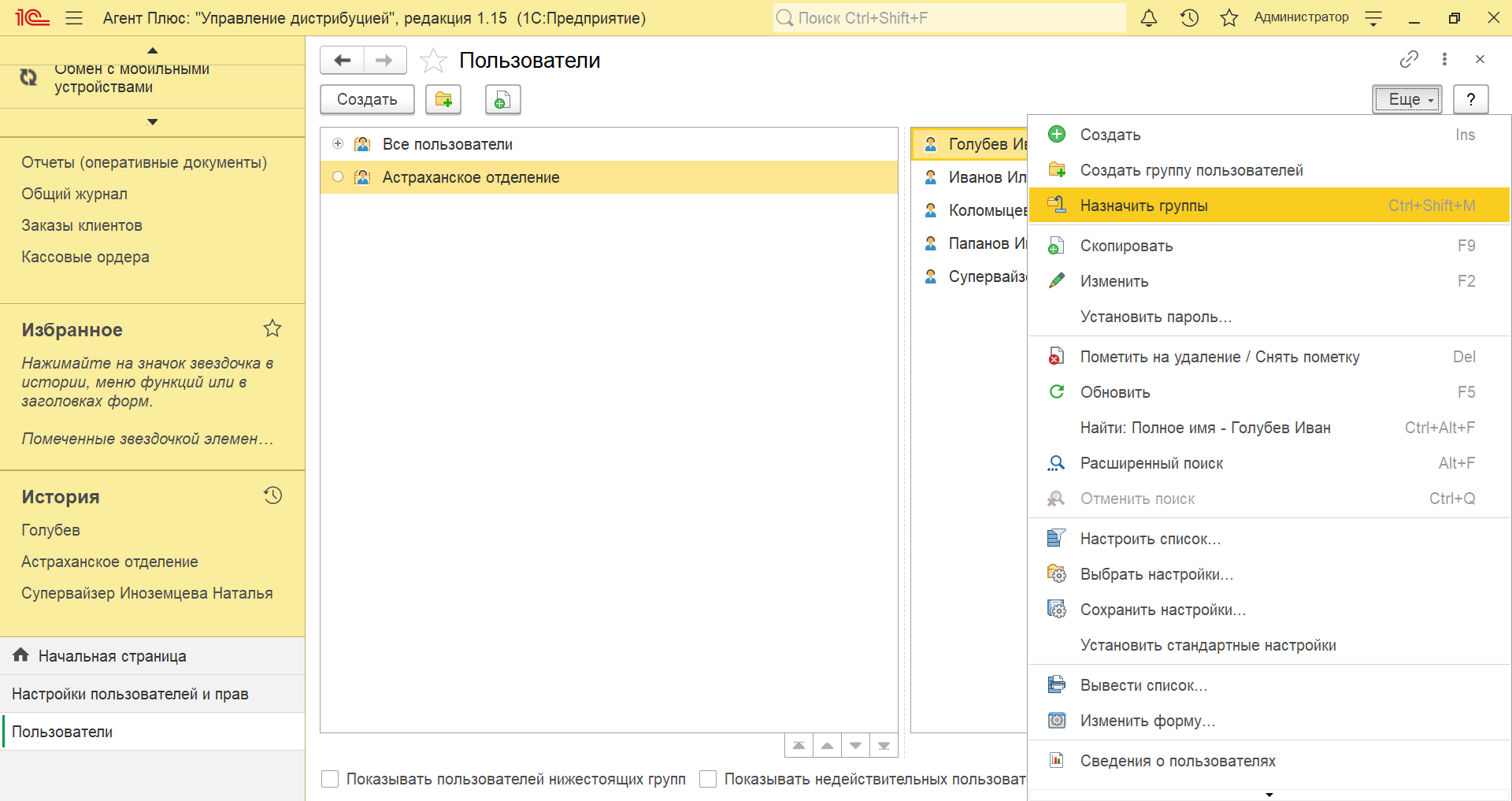Open the main hamburger menu icon
This screenshot has width=1512, height=801.
[x=74, y=18]
